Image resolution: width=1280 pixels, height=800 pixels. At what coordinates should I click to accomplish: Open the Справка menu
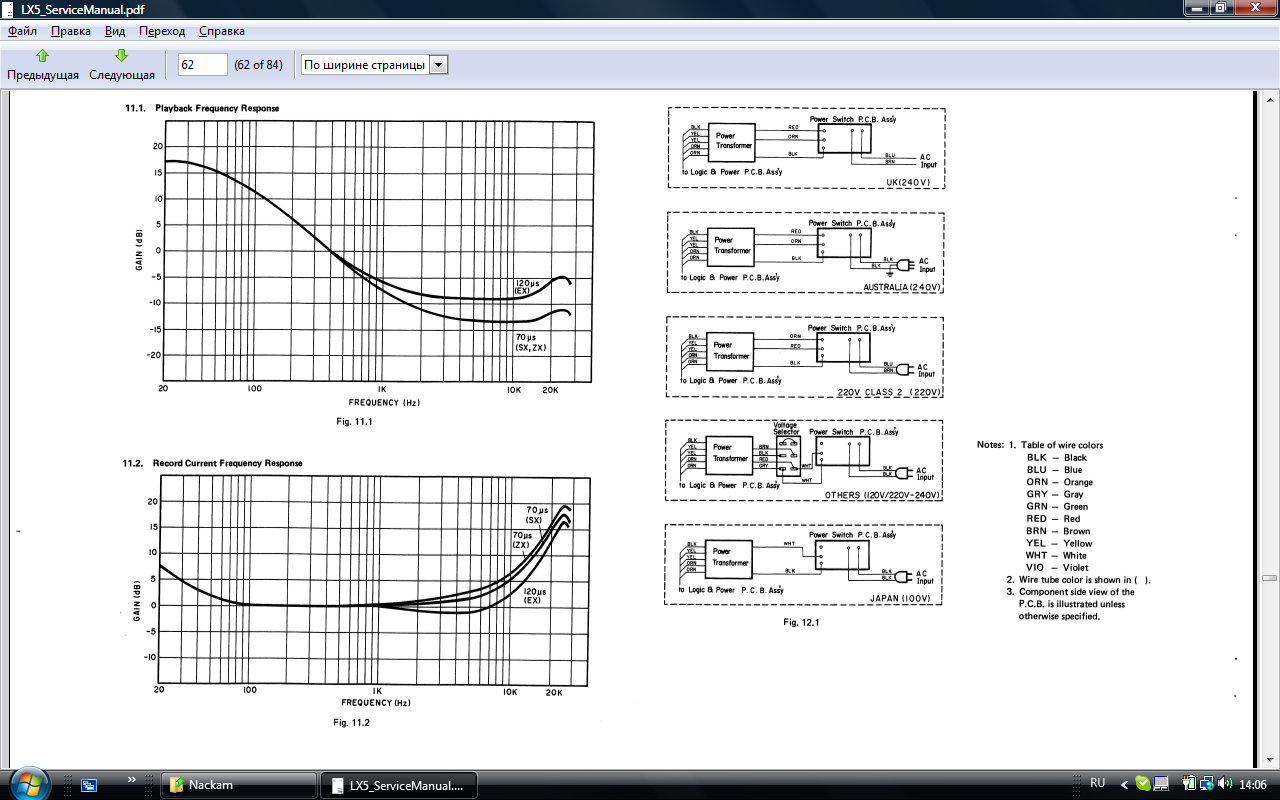[x=221, y=31]
